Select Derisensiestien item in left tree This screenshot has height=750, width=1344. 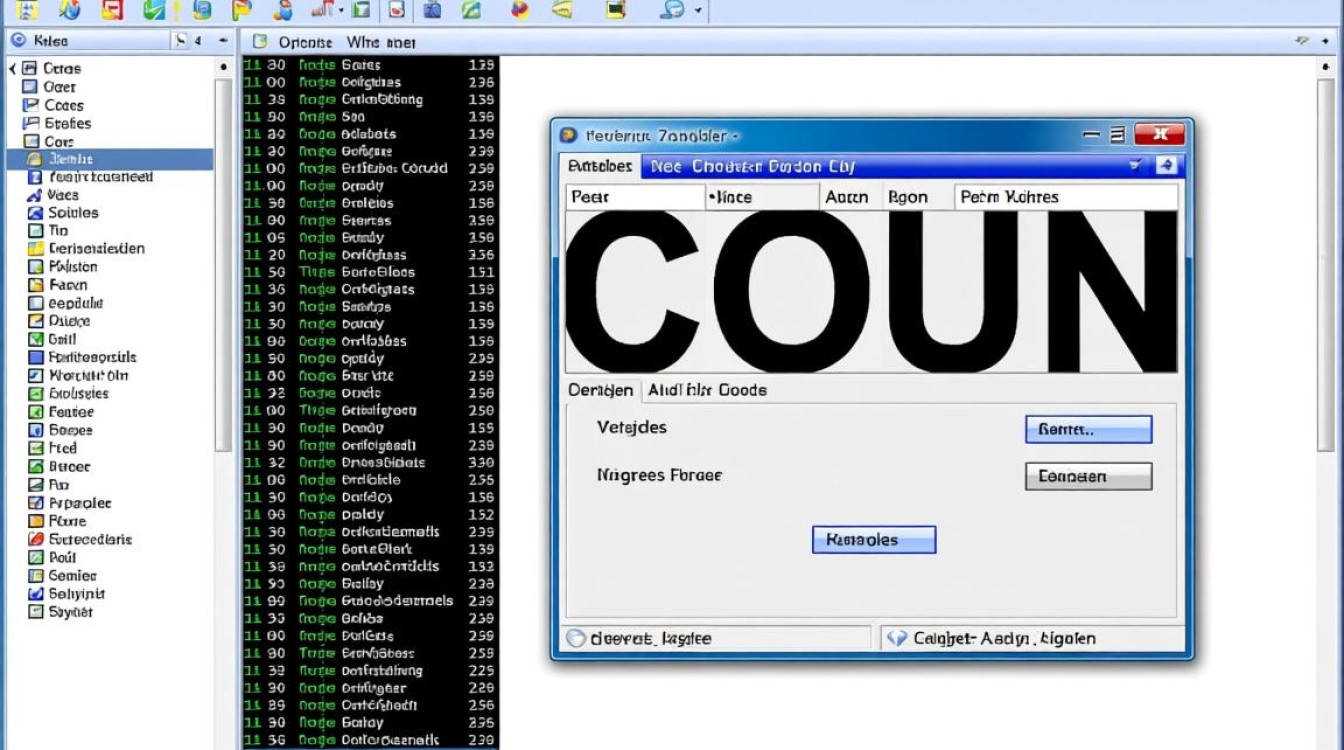point(96,249)
